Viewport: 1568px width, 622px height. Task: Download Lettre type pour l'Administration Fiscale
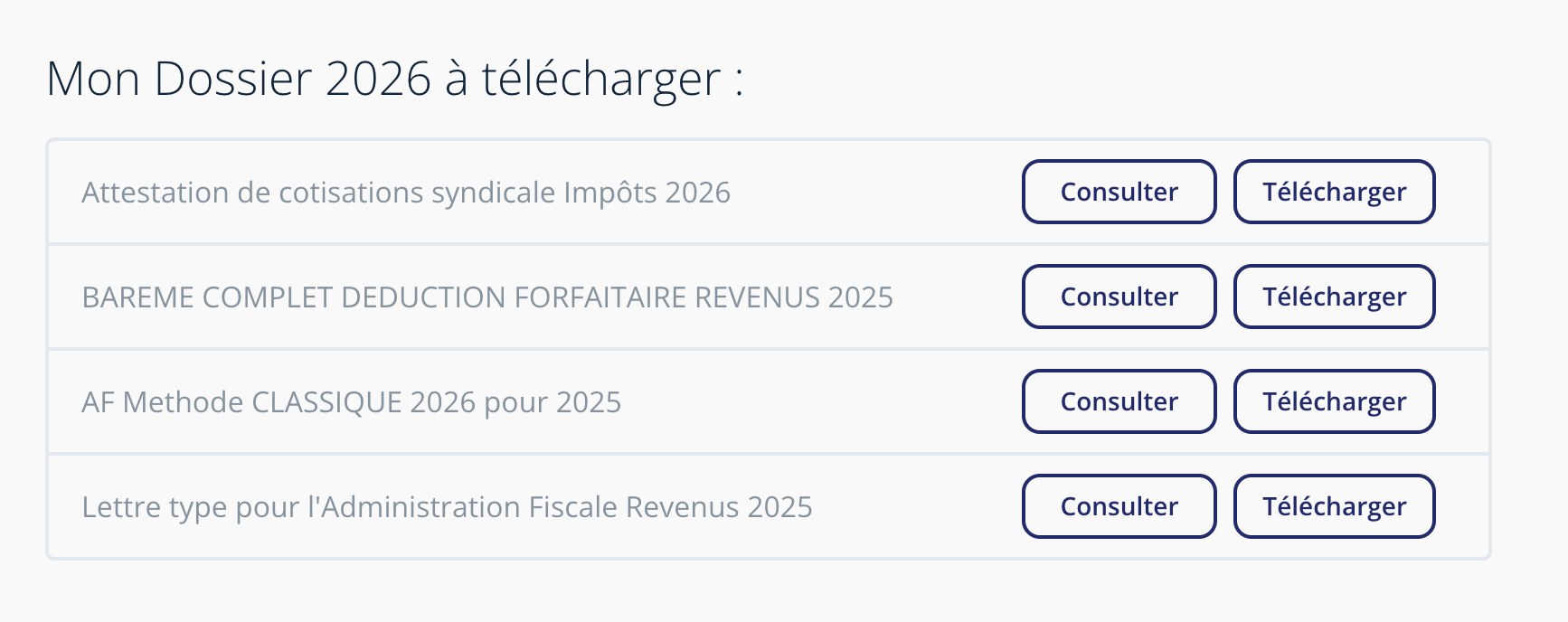coord(1334,506)
